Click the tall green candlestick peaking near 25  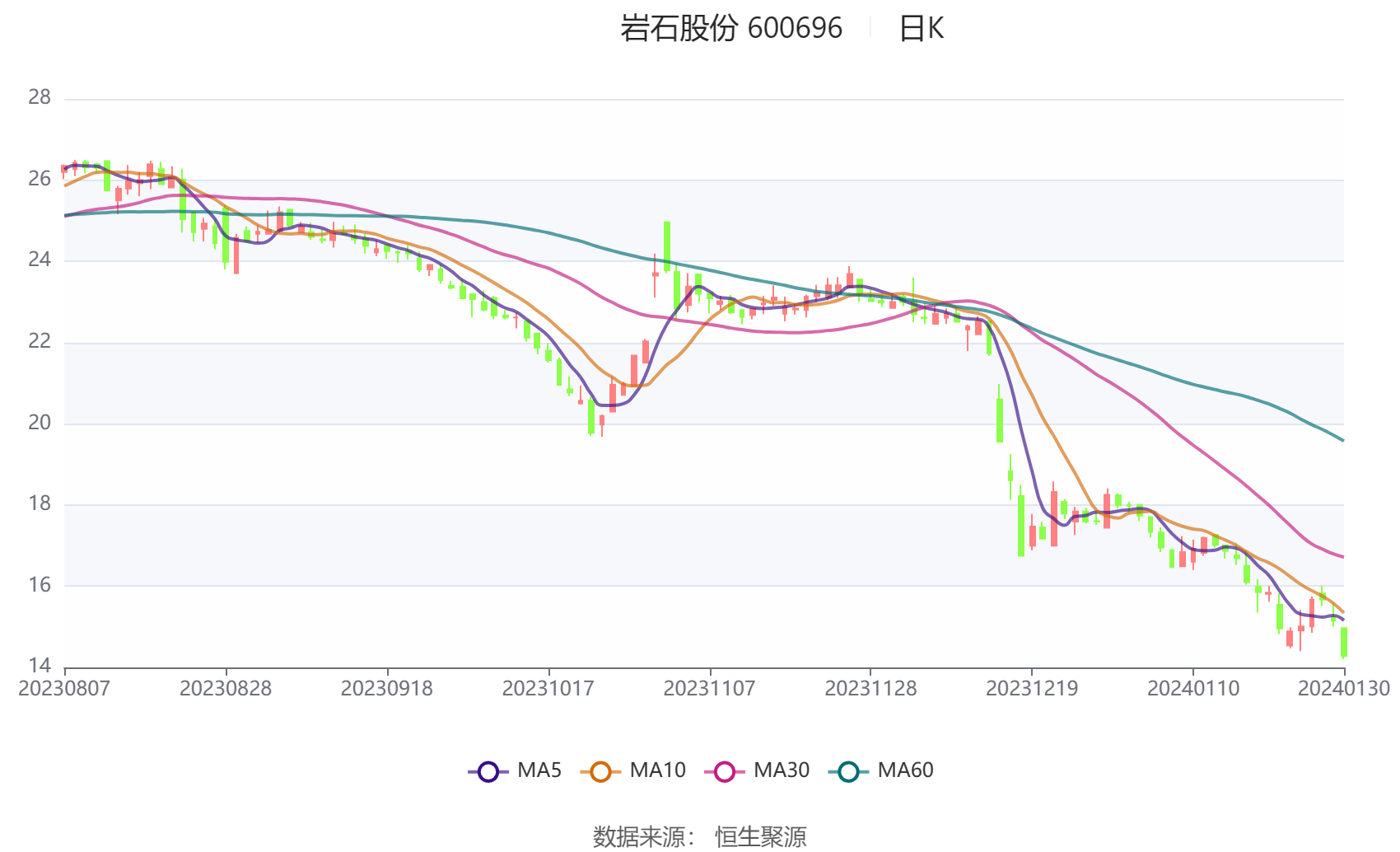667,246
